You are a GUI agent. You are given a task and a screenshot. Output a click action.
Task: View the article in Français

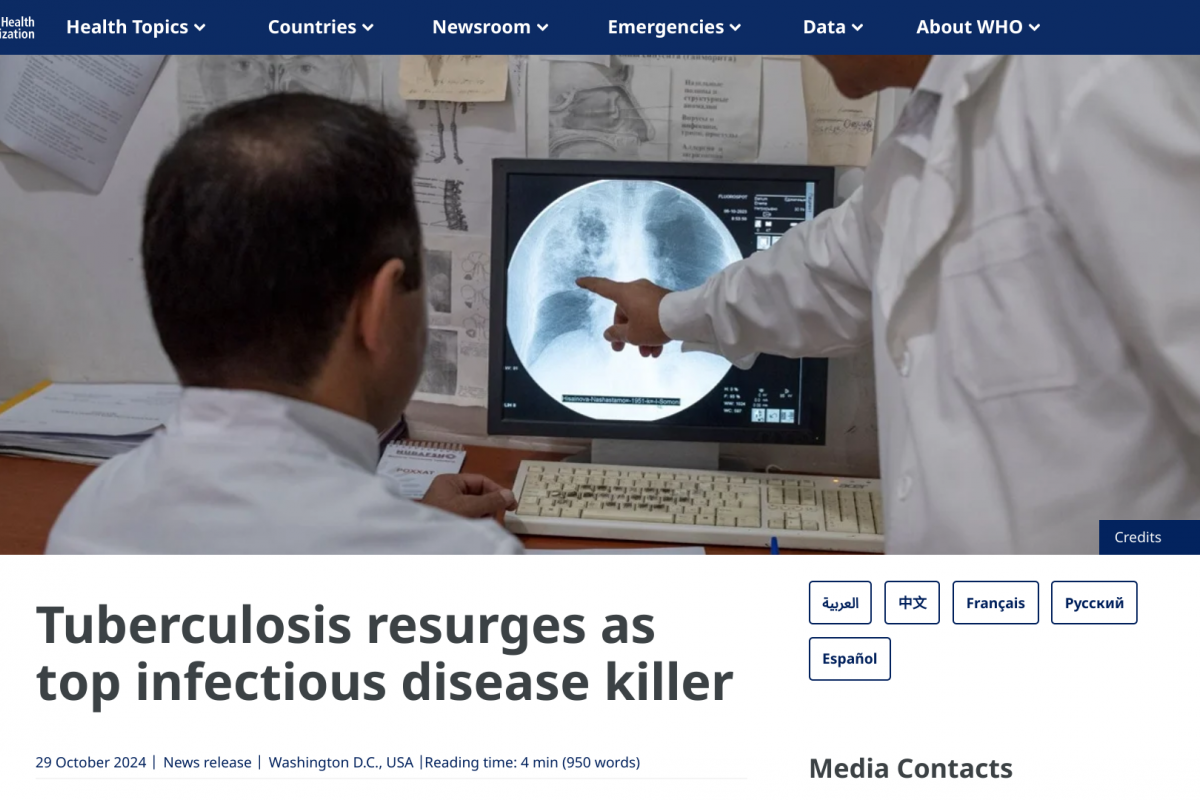pos(995,603)
